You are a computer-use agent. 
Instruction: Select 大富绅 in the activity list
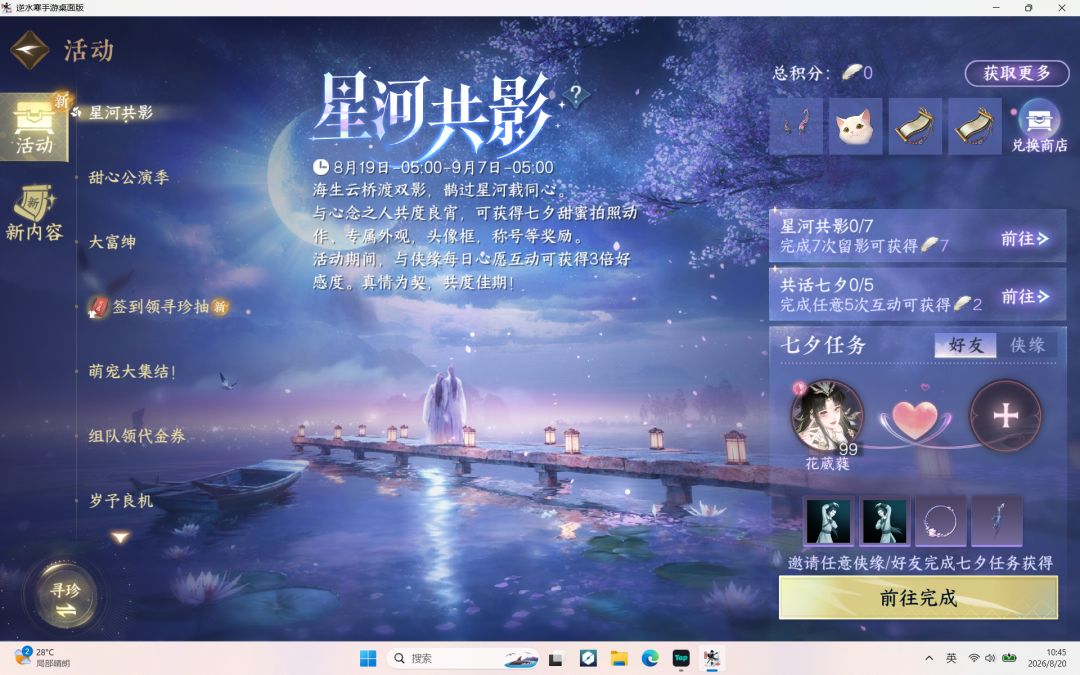(112, 242)
